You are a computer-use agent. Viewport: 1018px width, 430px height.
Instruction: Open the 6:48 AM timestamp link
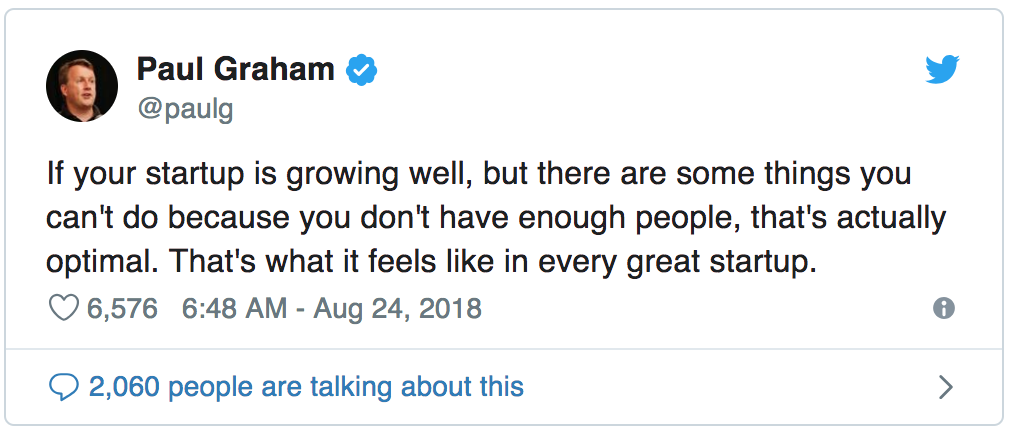[x=234, y=308]
